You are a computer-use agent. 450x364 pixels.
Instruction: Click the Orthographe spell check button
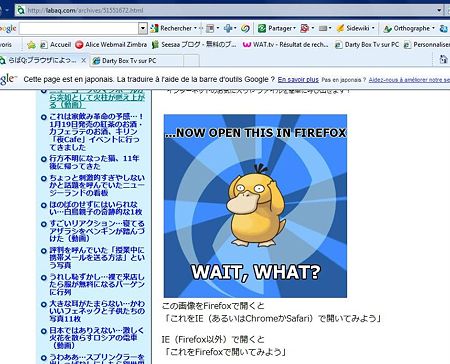406,29
